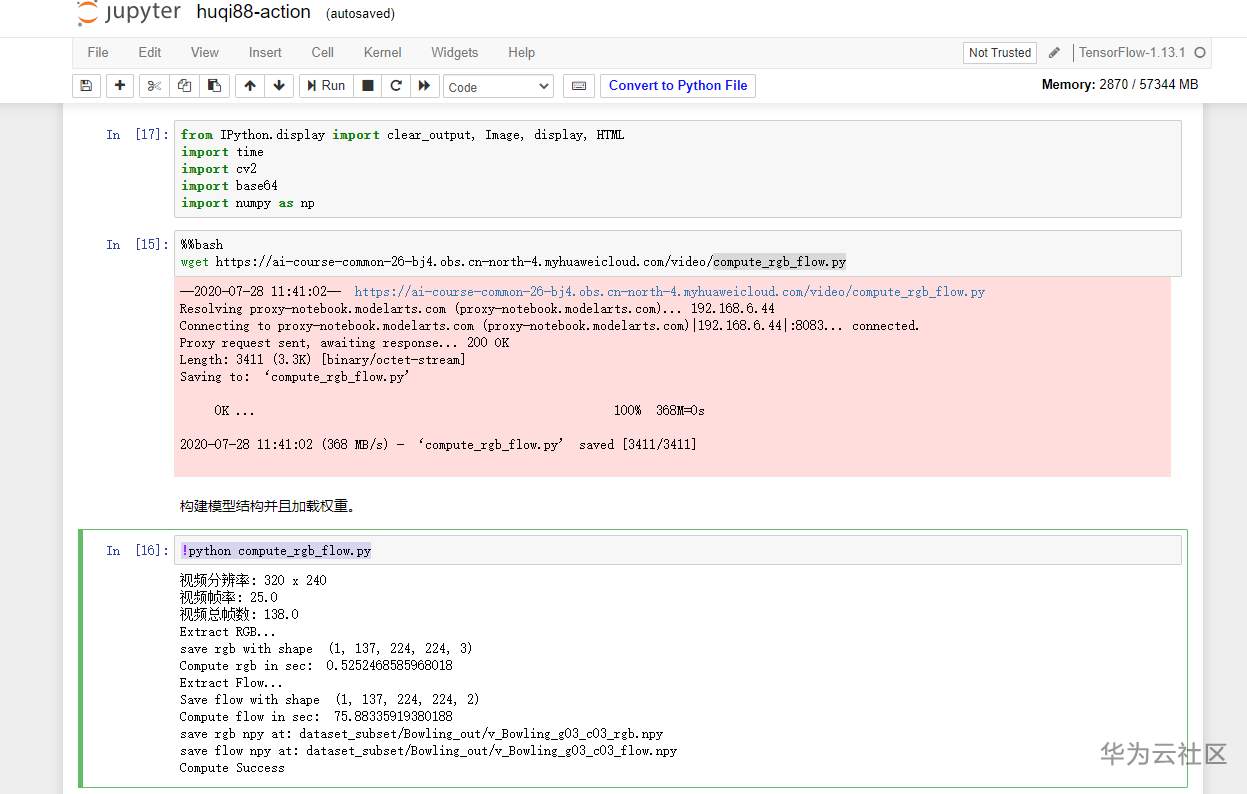Viewport: 1247px width, 794px height.
Task: Open the cell type Code dropdown
Action: (498, 87)
